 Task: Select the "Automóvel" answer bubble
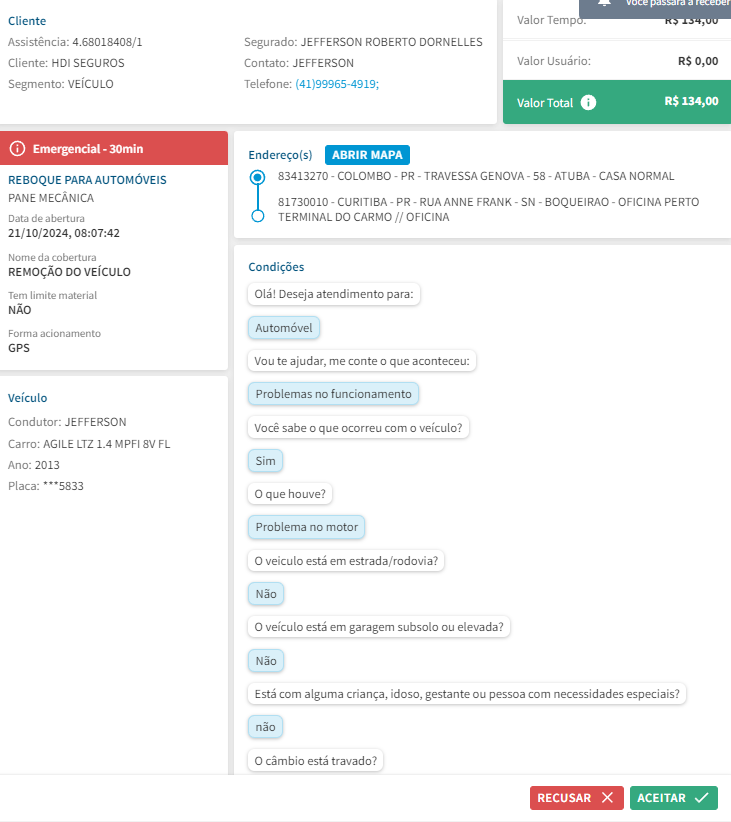(284, 328)
